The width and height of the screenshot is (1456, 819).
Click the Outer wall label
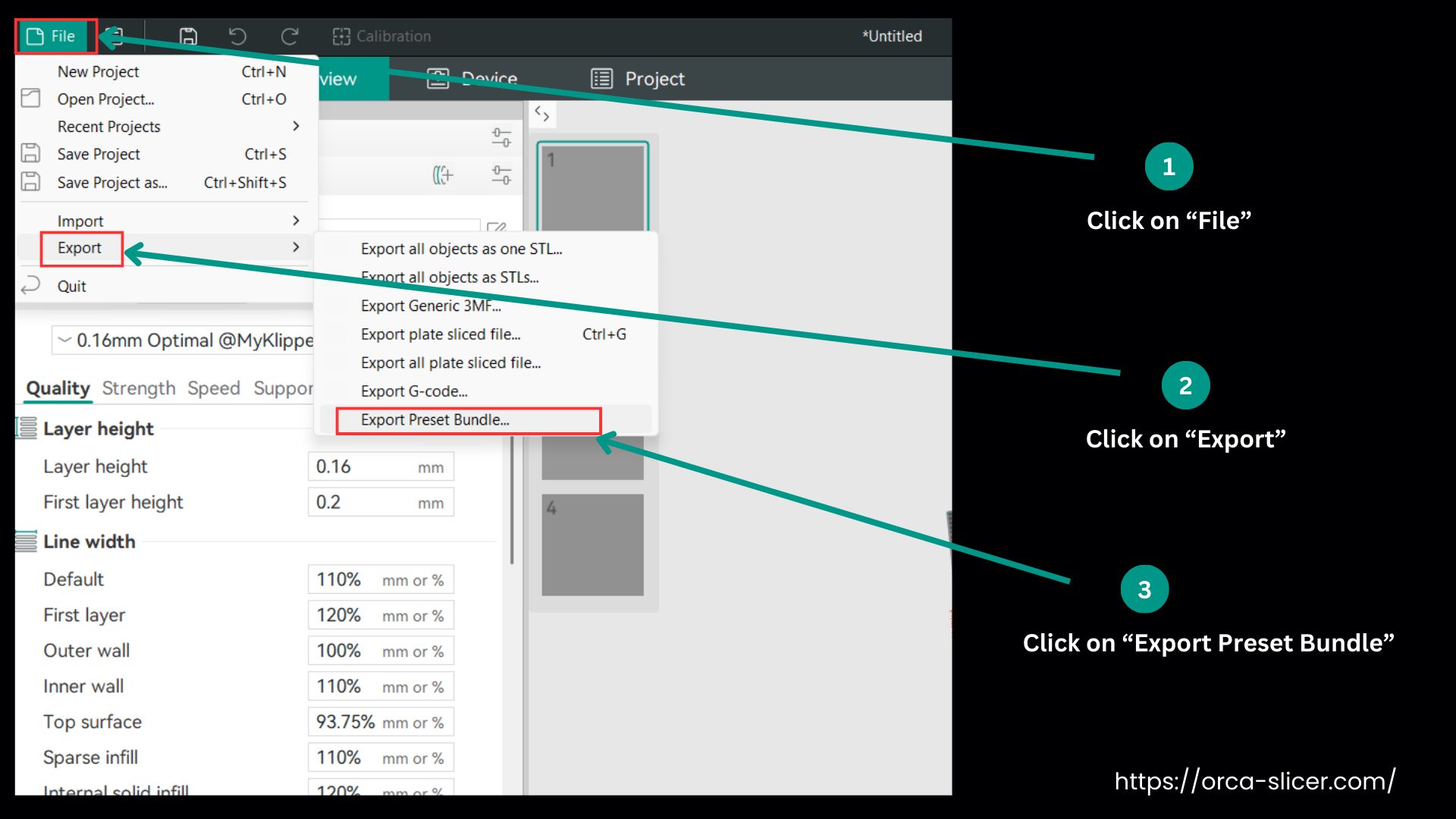[x=86, y=651]
